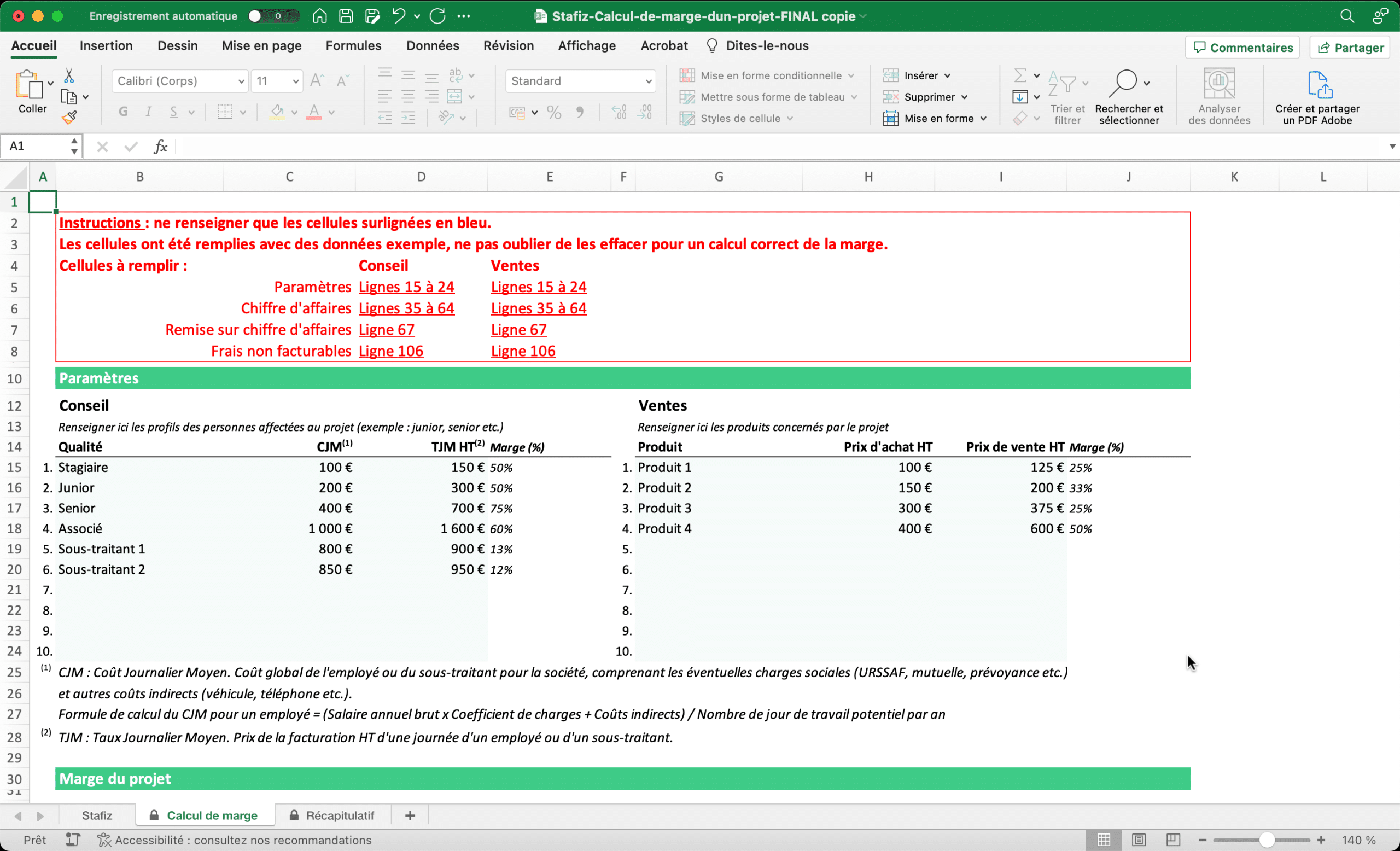Switch to Page Layout view in status bar
This screenshot has height=851, width=1400.
pos(1138,840)
